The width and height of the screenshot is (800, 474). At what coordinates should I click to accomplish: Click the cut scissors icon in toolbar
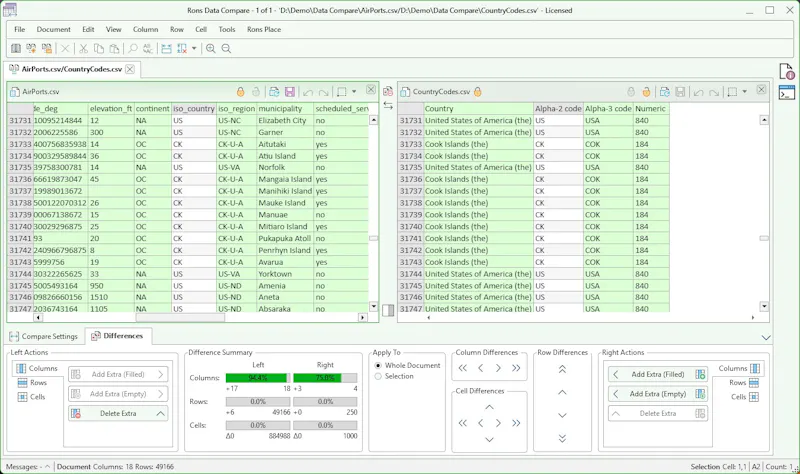[83, 48]
